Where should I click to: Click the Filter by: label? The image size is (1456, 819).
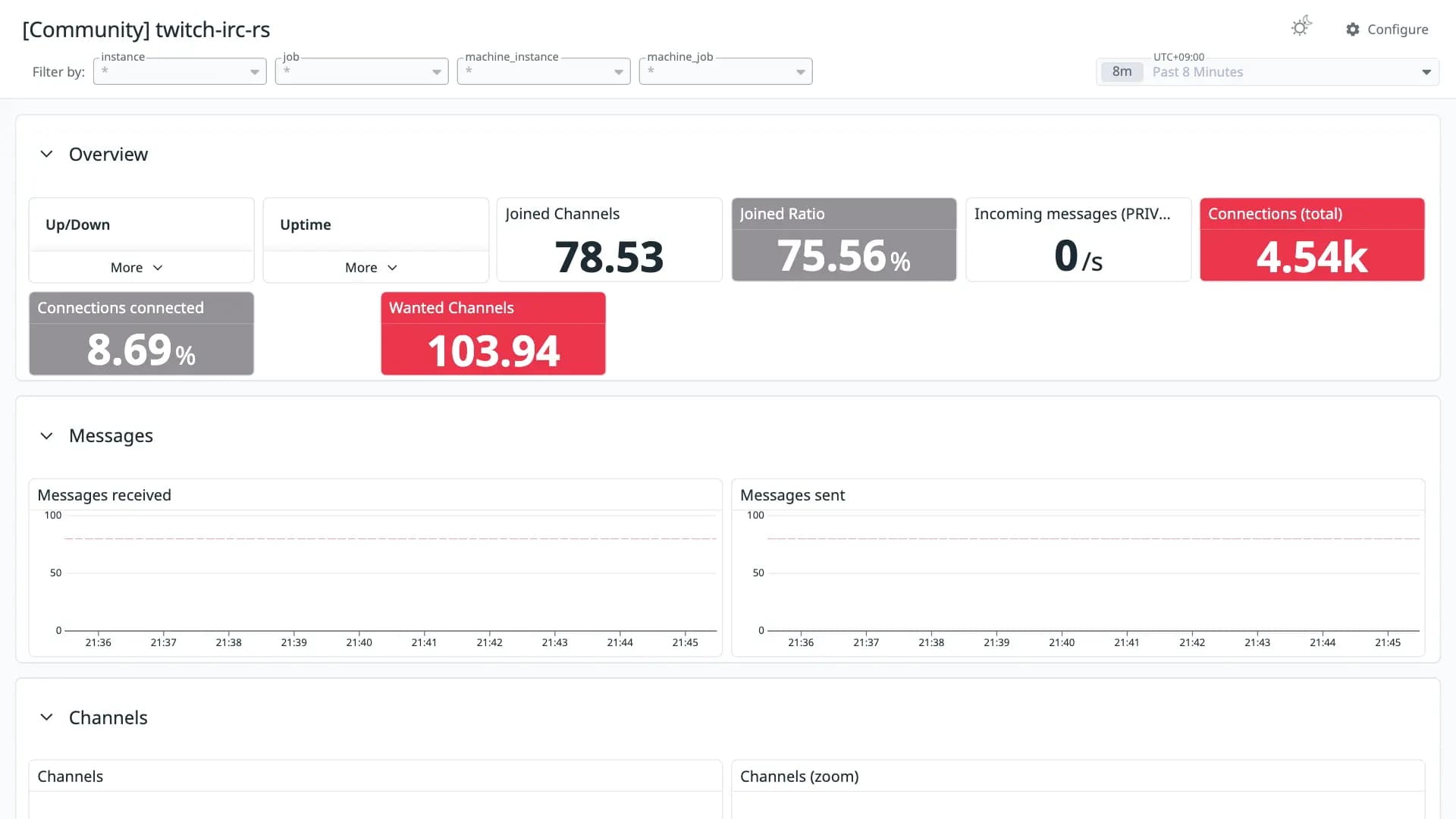[58, 72]
